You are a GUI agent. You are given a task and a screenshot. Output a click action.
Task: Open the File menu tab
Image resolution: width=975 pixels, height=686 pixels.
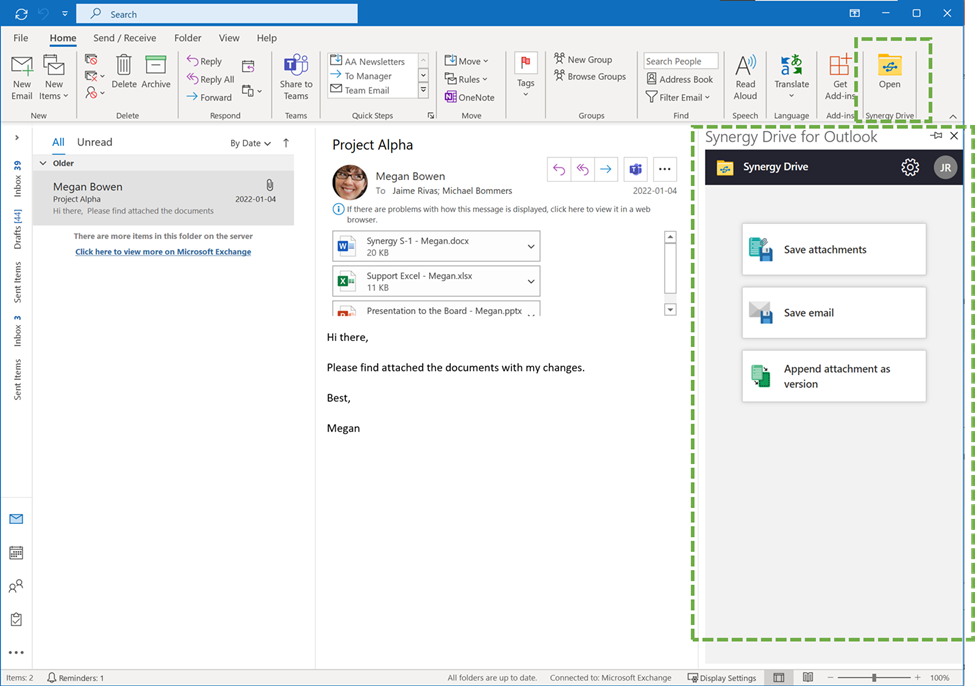pyautogui.click(x=21, y=38)
